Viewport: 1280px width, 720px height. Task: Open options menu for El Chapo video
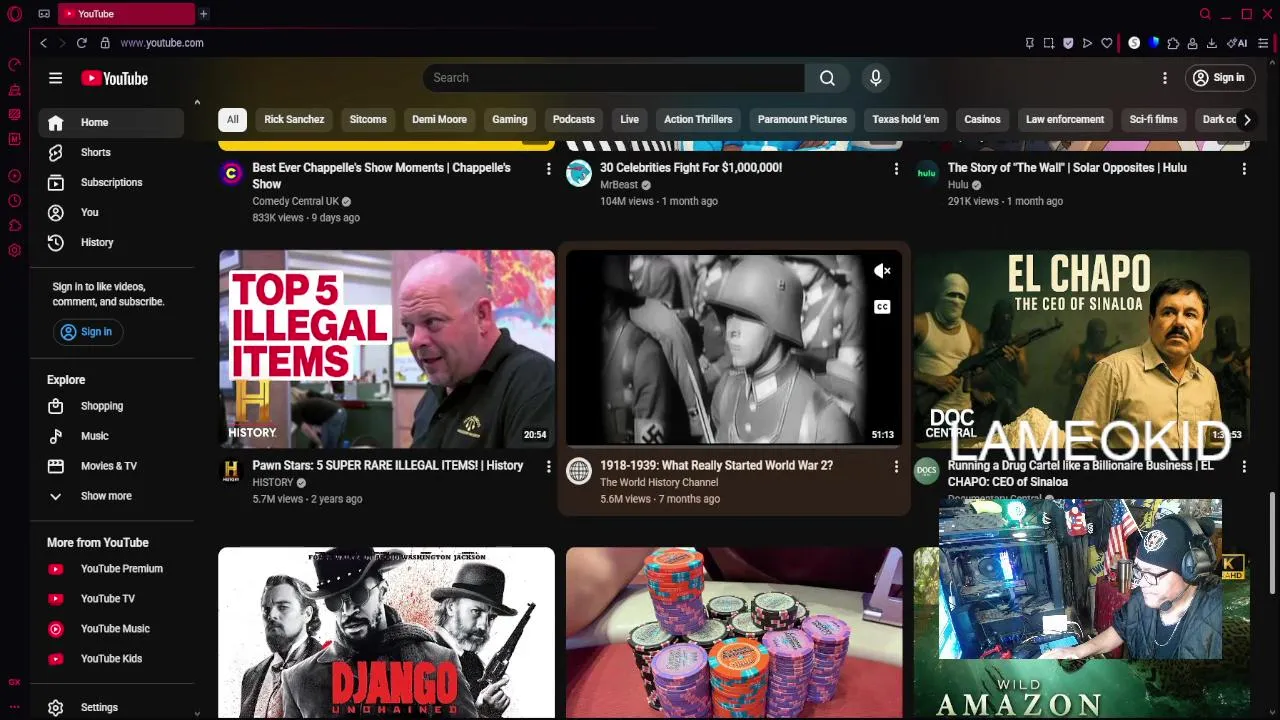1244,467
